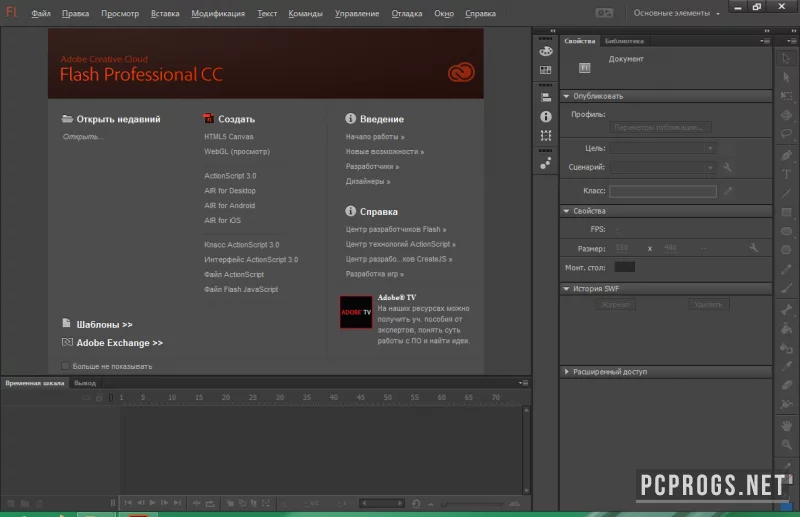
Task: Select the Eyedropper tool
Action: pos(786,366)
